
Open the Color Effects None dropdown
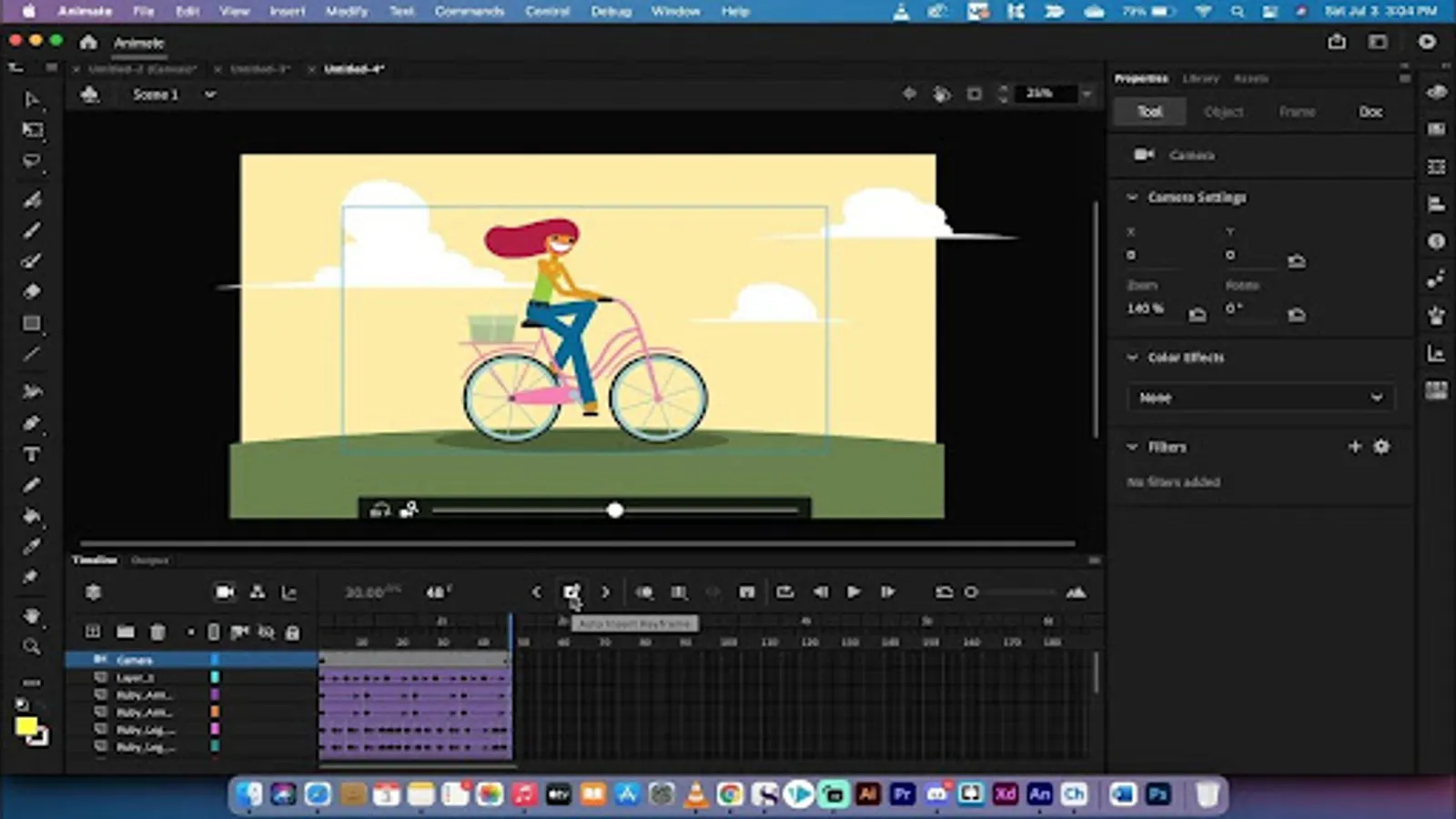(1260, 398)
